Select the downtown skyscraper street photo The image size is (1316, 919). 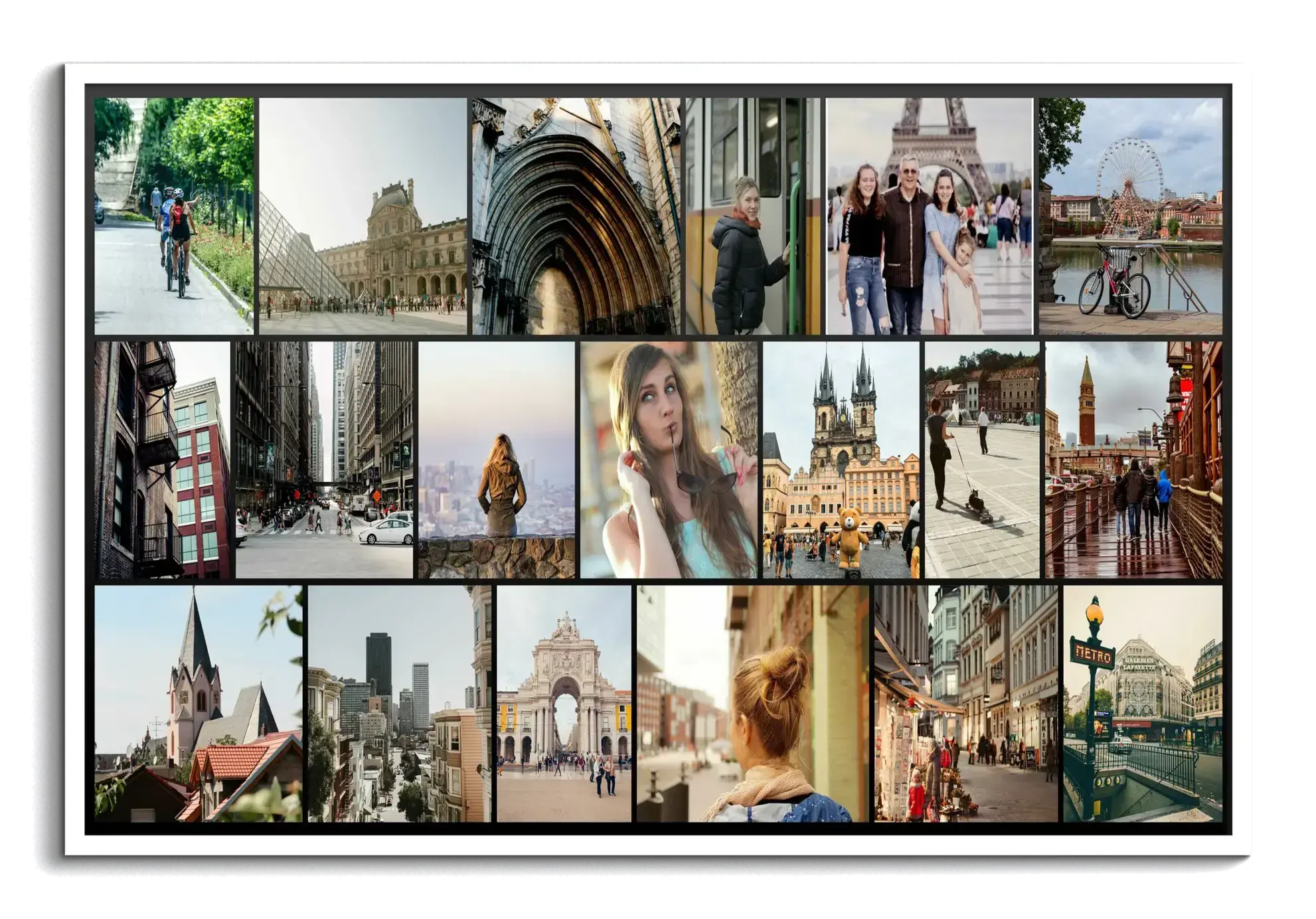pyautogui.click(x=324, y=459)
